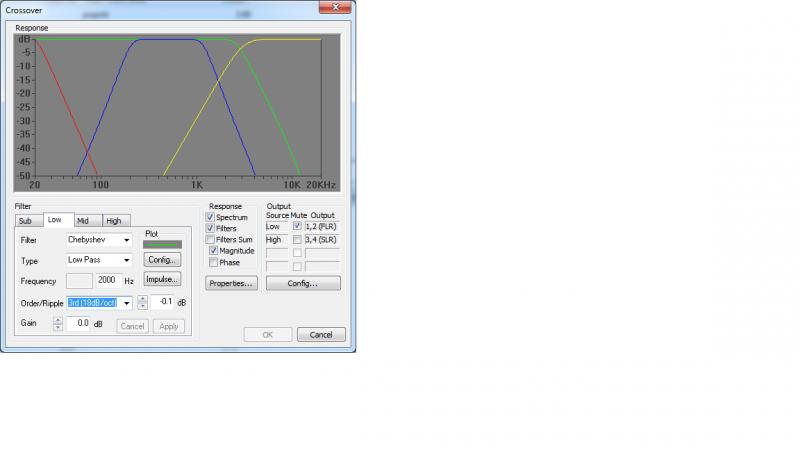Open the High filter tab
This screenshot has height=450, width=800.
pos(116,221)
